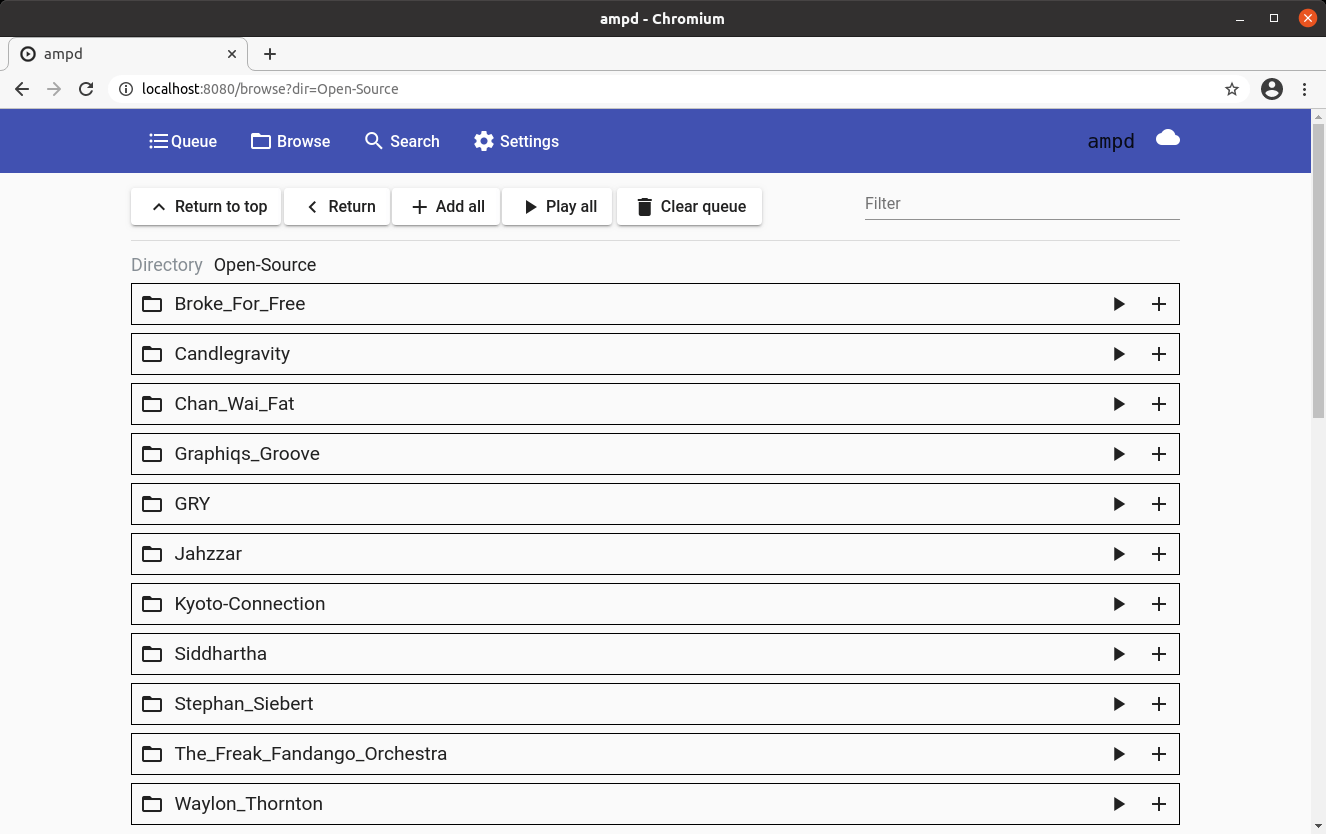Viewport: 1326px width, 834px height.
Task: Play the Stephan_Siebert folder
Action: [1119, 704]
